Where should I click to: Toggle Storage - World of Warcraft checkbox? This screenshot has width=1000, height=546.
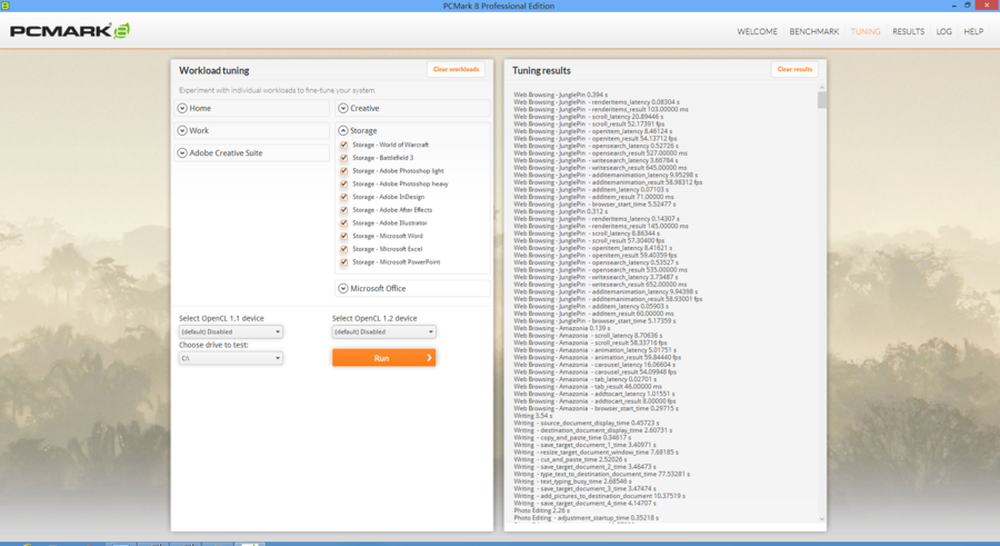coord(344,145)
